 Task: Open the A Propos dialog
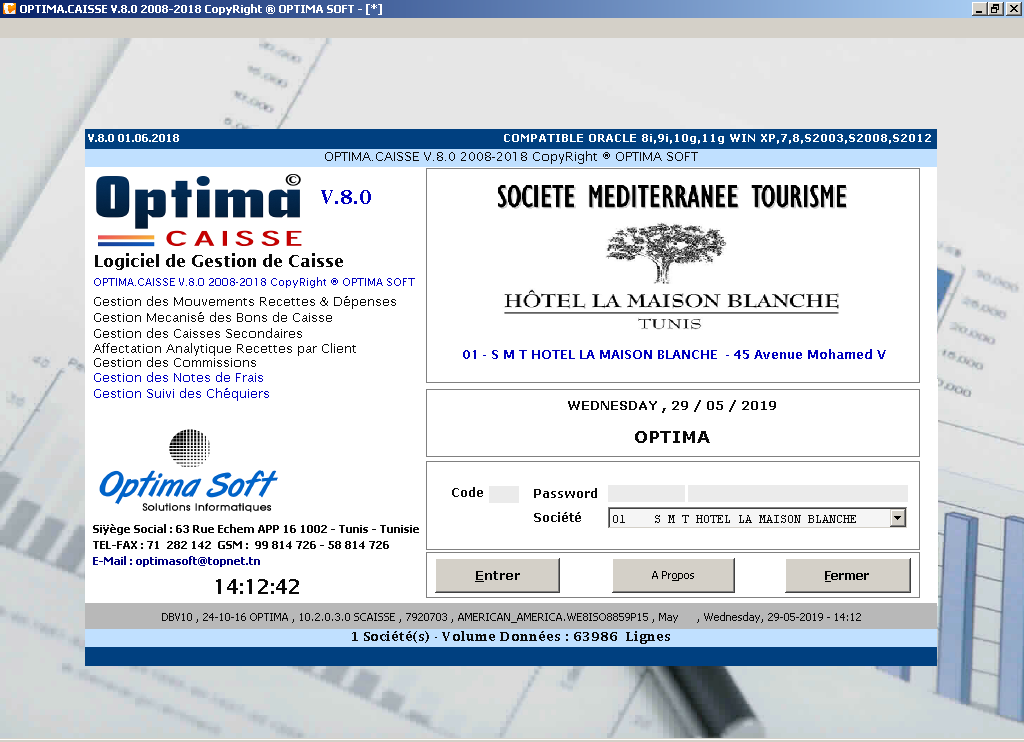(x=673, y=575)
